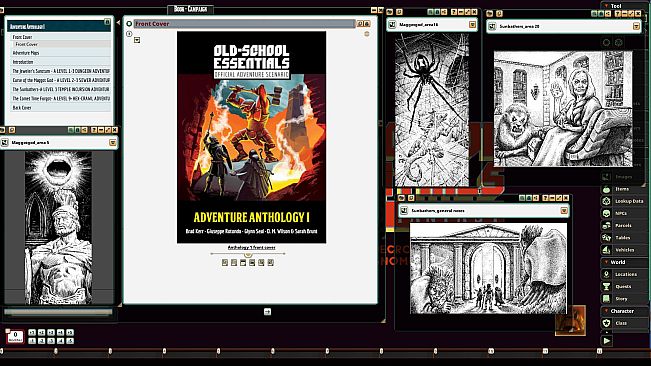This screenshot has width=651, height=366.
Task: Click the modifier box showing 0
Action: click(x=15, y=336)
